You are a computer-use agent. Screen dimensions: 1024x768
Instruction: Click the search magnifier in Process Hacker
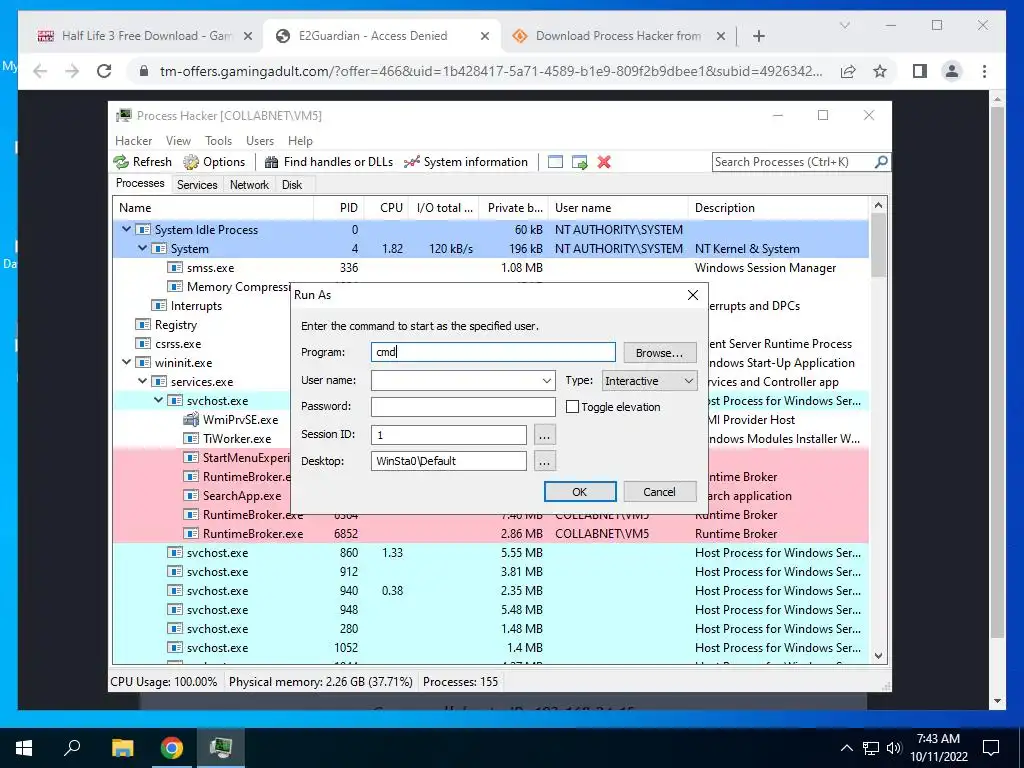tap(881, 161)
